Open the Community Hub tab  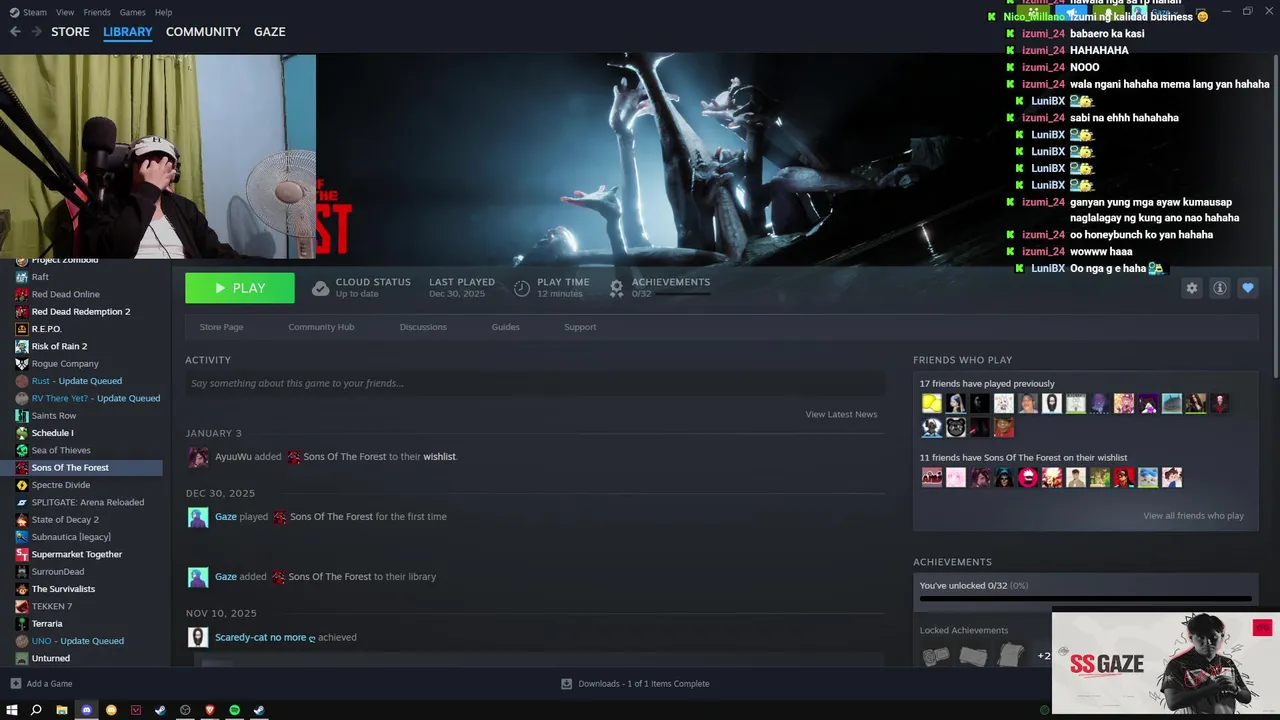point(321,327)
